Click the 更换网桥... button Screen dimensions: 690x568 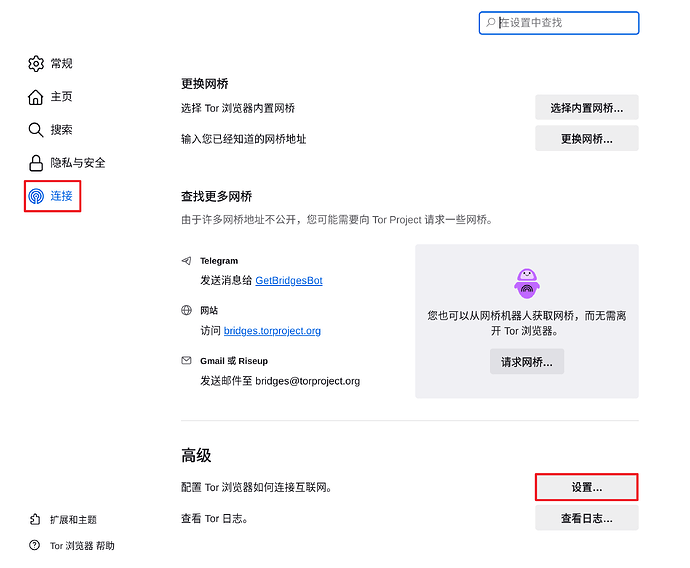587,139
